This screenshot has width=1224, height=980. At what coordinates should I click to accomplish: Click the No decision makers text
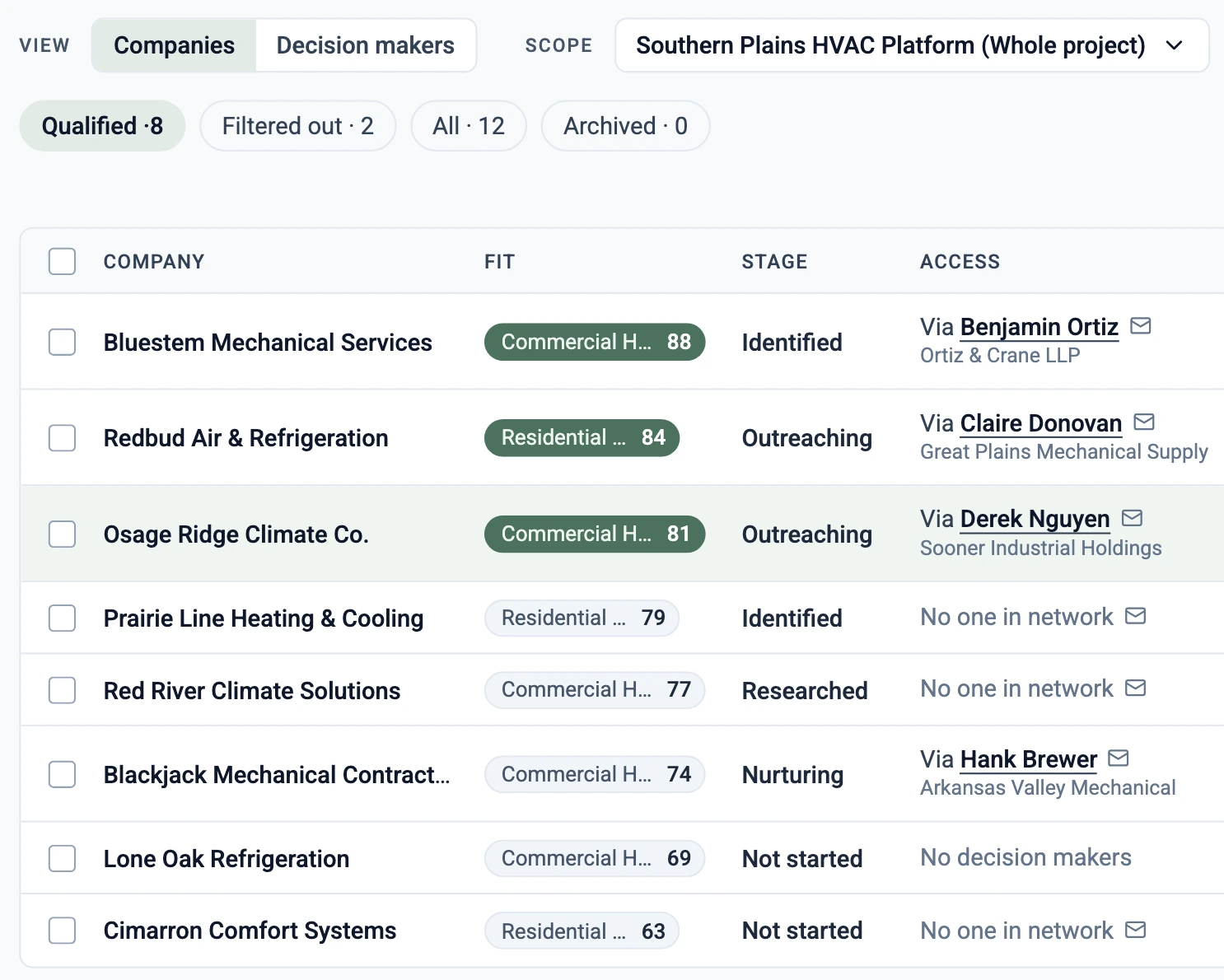1025,857
